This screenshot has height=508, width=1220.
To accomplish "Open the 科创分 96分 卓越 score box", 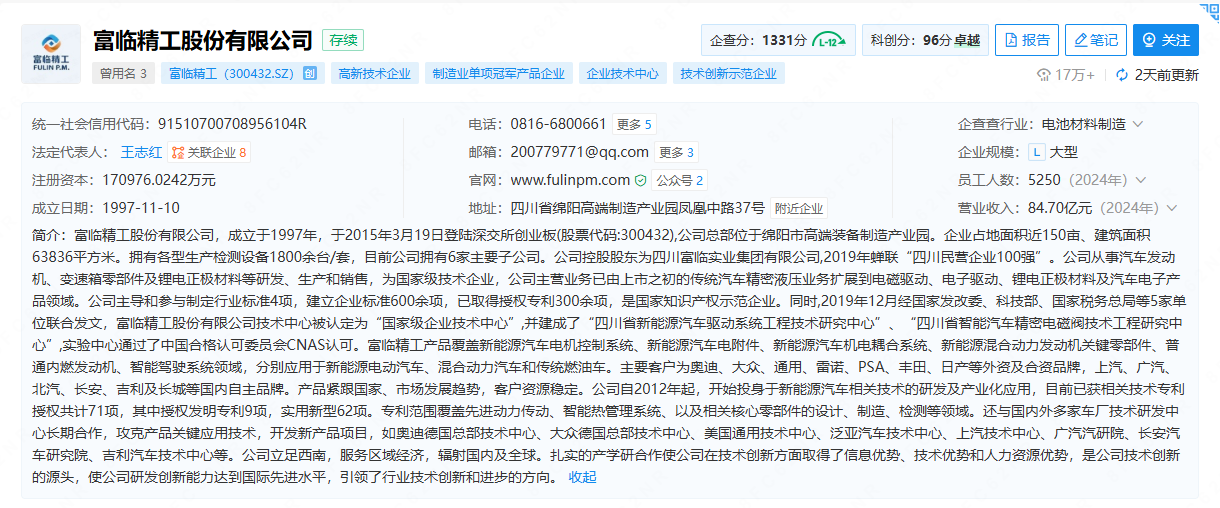I will point(925,40).
